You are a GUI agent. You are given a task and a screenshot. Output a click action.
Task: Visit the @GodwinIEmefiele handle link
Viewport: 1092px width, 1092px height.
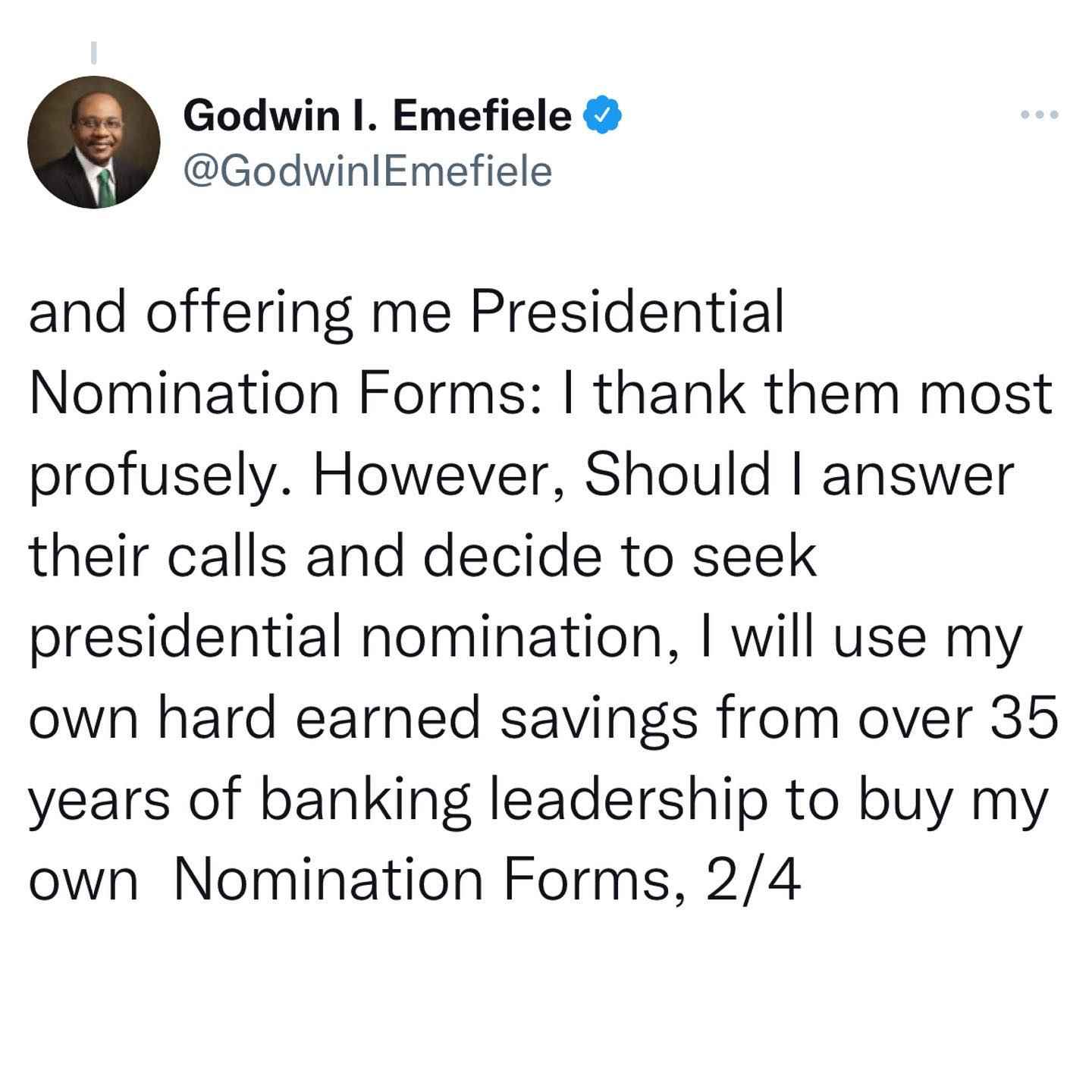point(368,171)
